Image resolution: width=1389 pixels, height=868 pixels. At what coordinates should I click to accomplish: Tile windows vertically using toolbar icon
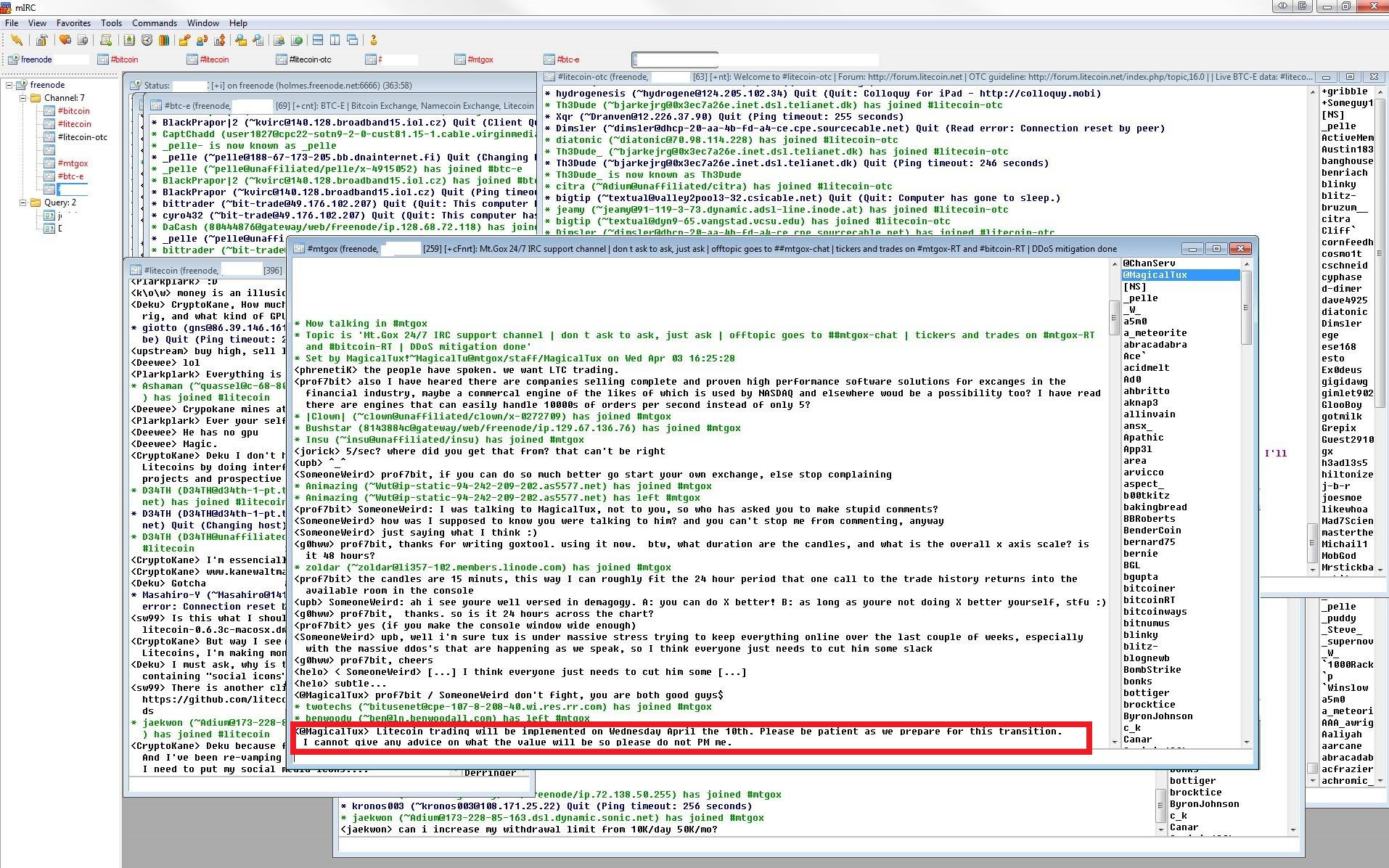pyautogui.click(x=335, y=41)
